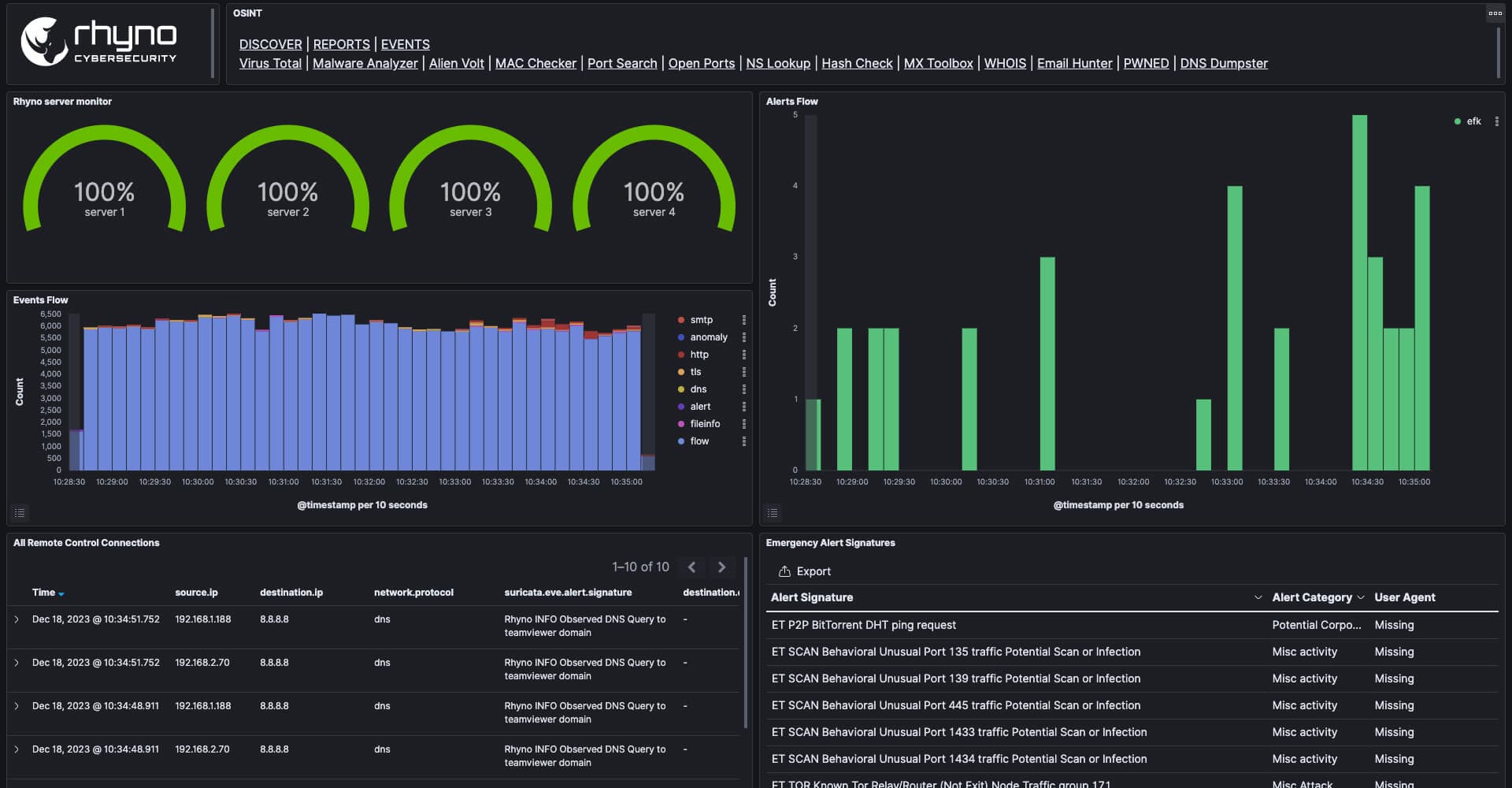The width and height of the screenshot is (1512, 788).
Task: Open the DISCOVER menu link
Action: (x=270, y=44)
